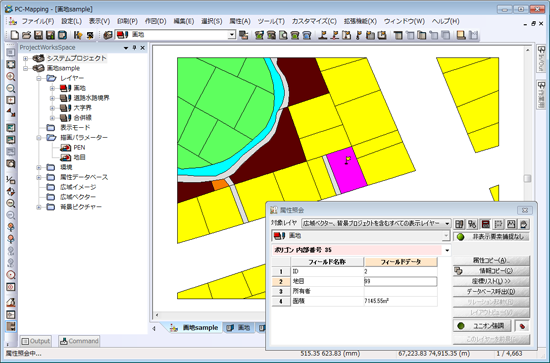Click the dark red table icon in 属性照会 dialog

(x=485, y=224)
